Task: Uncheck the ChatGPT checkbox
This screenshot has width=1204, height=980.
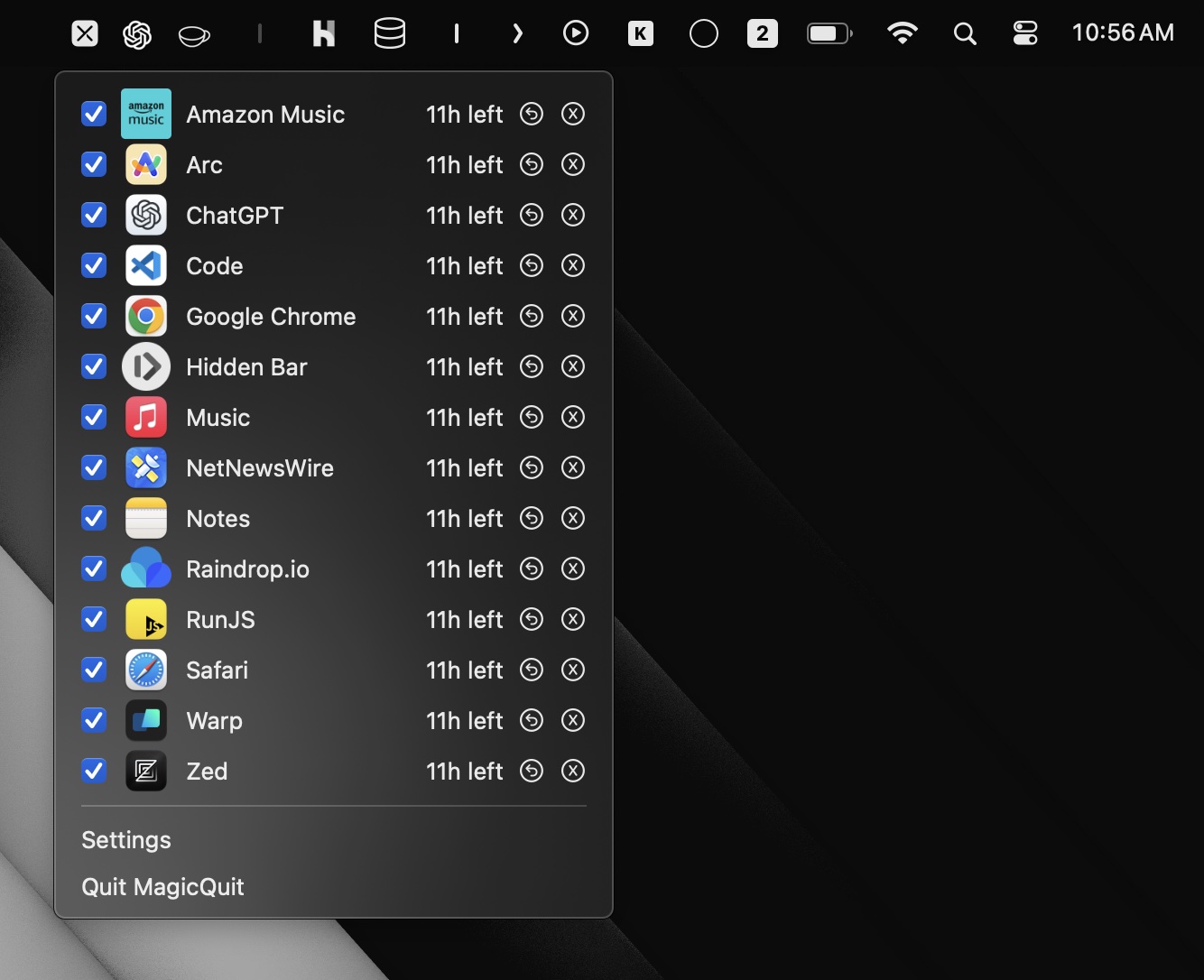Action: click(x=94, y=216)
